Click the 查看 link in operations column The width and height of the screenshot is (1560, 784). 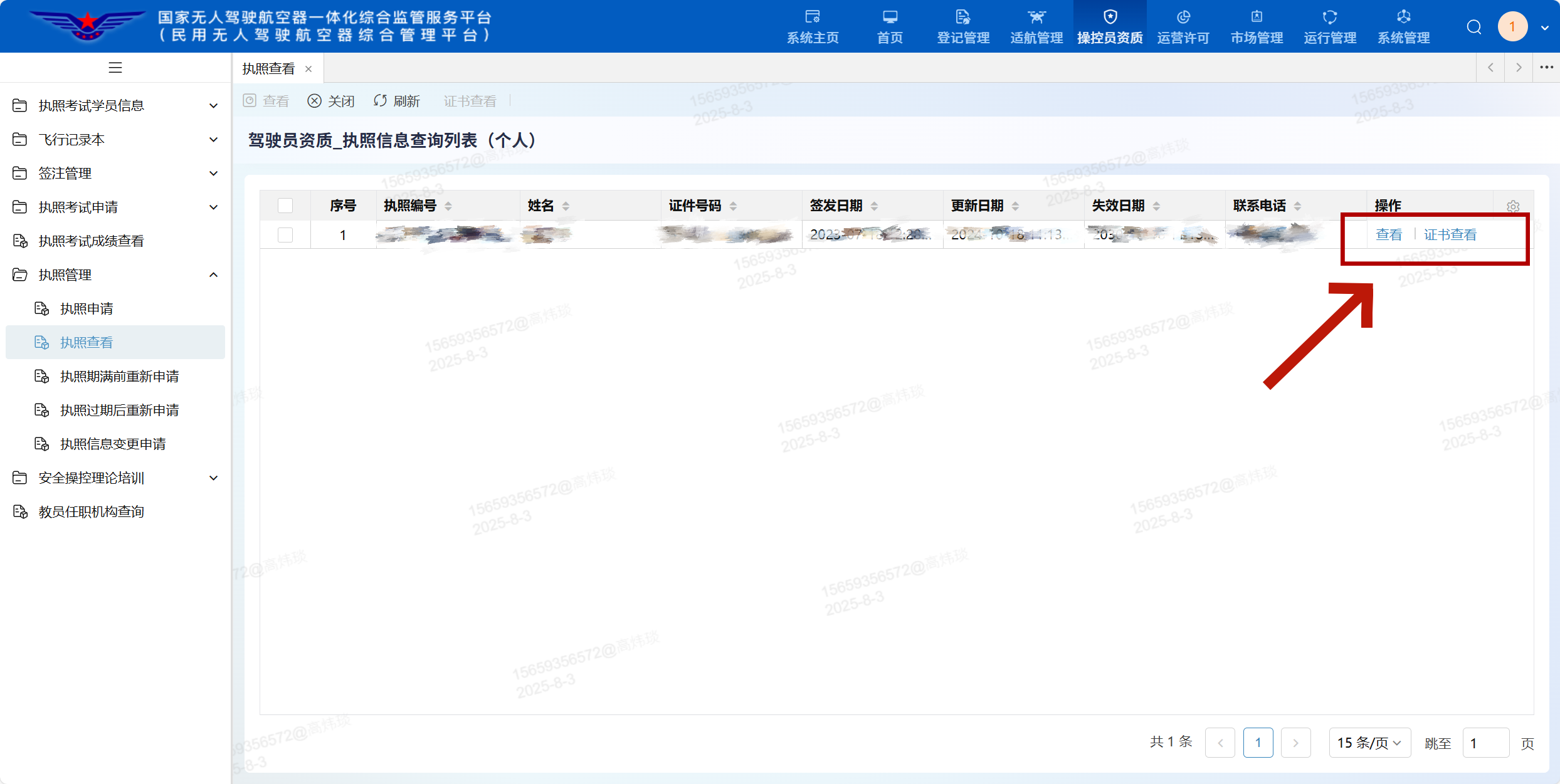[x=1389, y=235]
